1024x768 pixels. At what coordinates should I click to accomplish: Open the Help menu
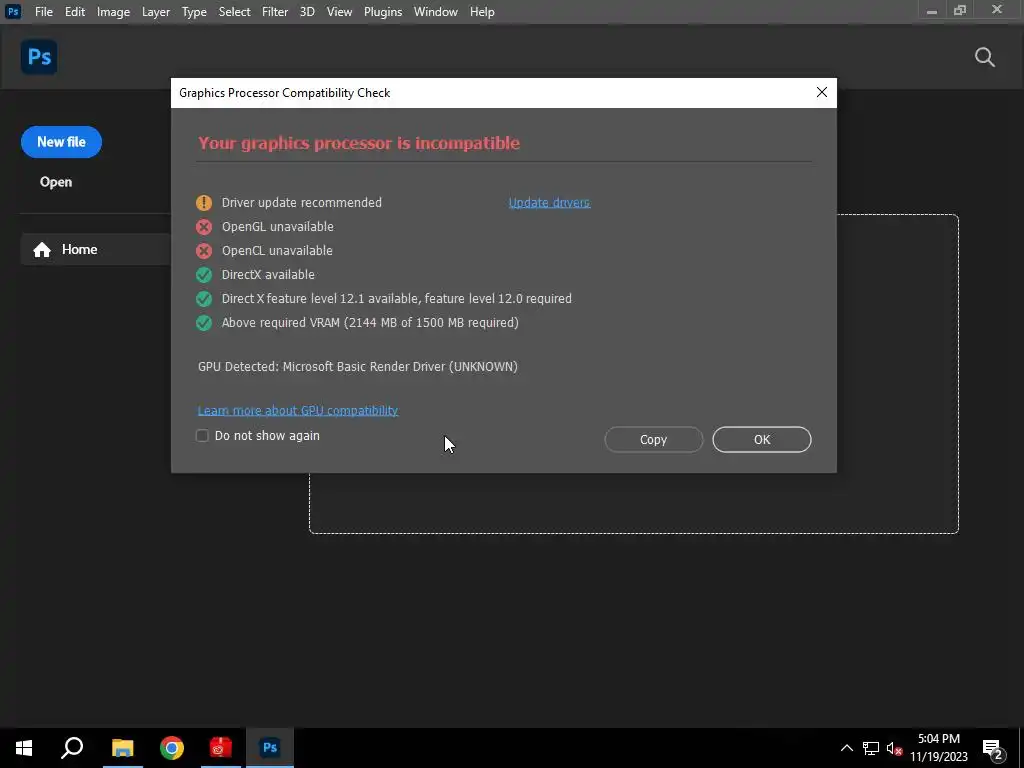pos(482,12)
